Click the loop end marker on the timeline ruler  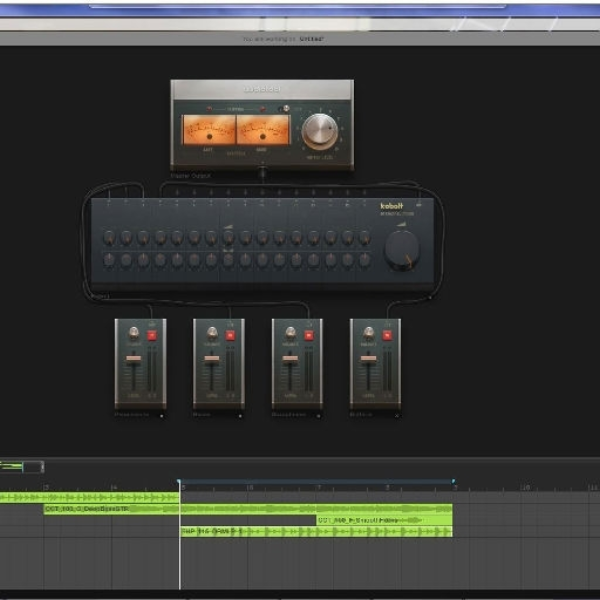click(453, 481)
